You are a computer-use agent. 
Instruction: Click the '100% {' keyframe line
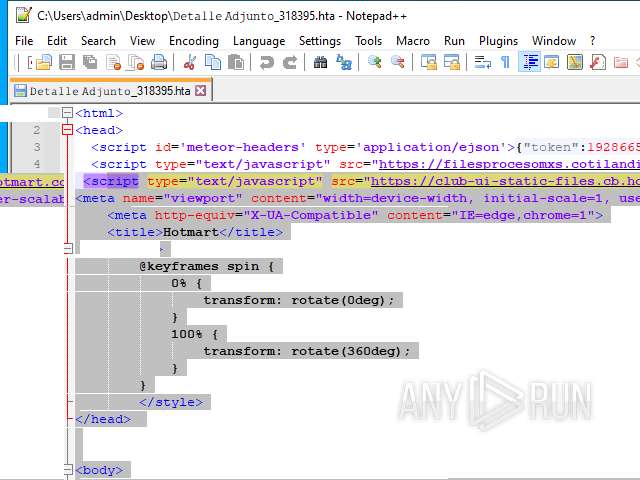195,334
